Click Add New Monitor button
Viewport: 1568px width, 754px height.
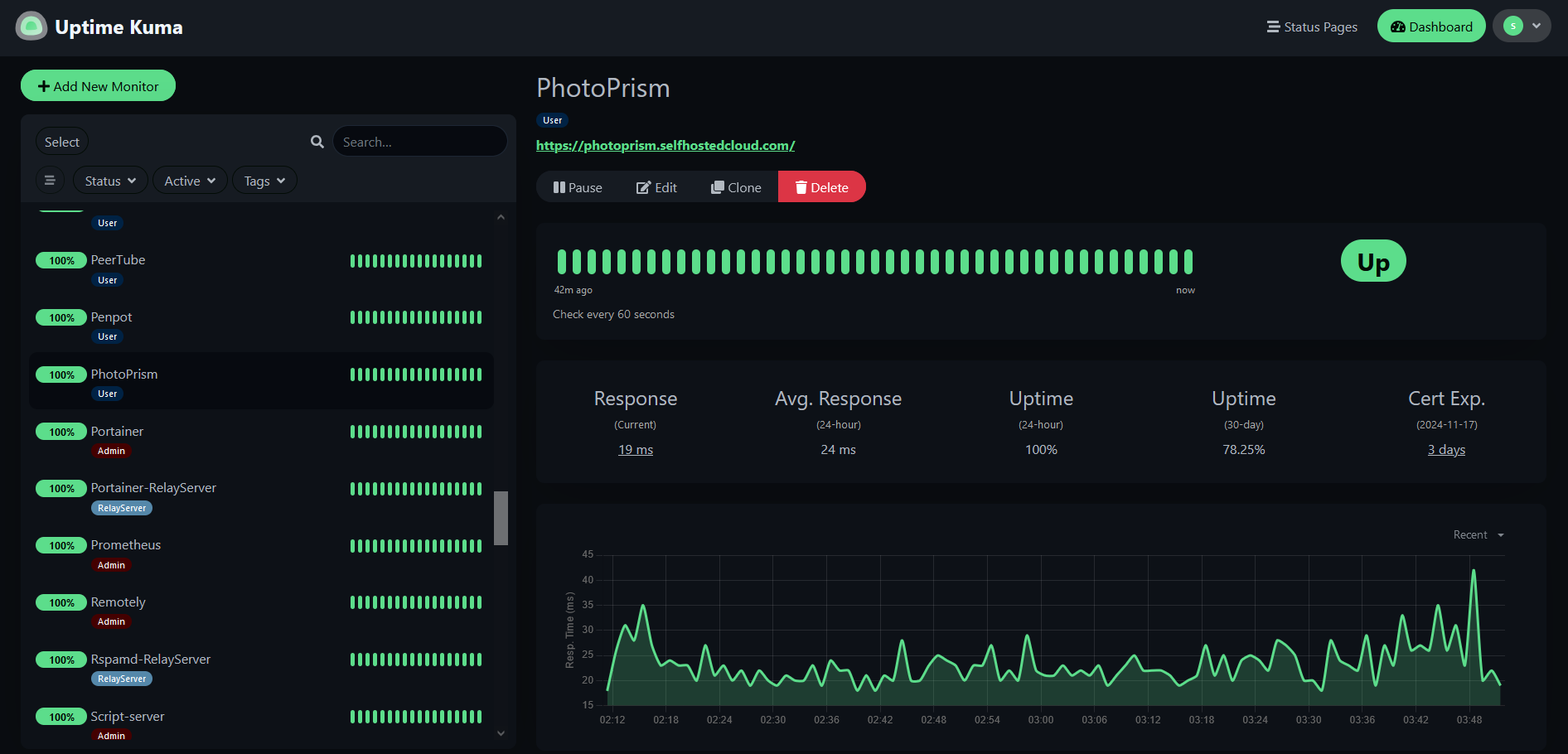tap(98, 86)
